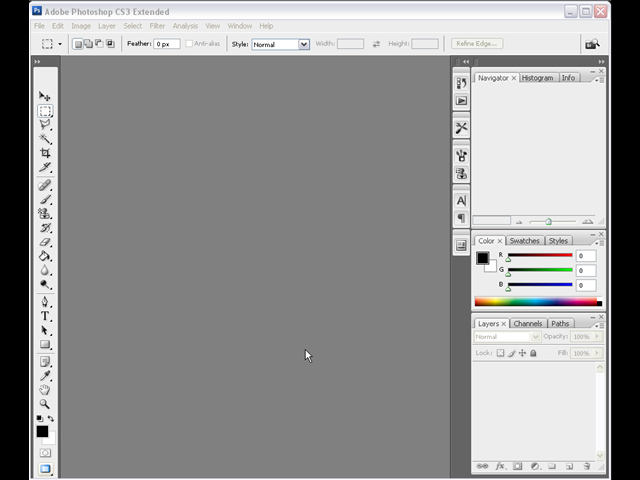The height and width of the screenshot is (480, 640).
Task: Select the Healing Brush tool
Action: point(45,185)
